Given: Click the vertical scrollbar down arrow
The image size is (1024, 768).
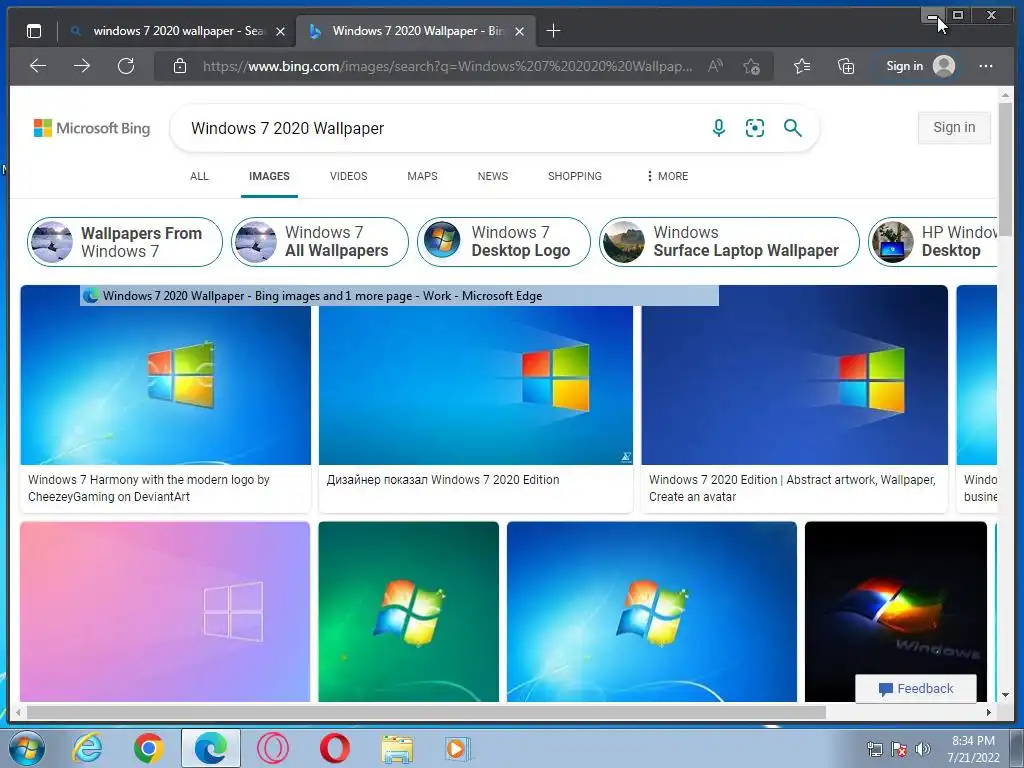Looking at the screenshot, I should (x=1005, y=695).
